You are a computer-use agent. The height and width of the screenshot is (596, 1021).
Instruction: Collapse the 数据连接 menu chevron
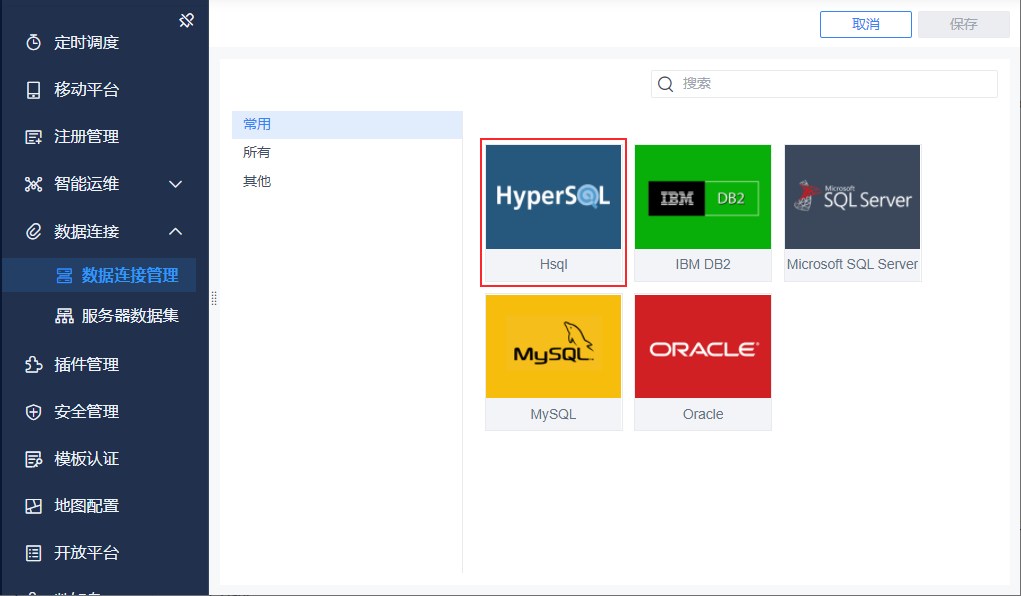point(175,231)
